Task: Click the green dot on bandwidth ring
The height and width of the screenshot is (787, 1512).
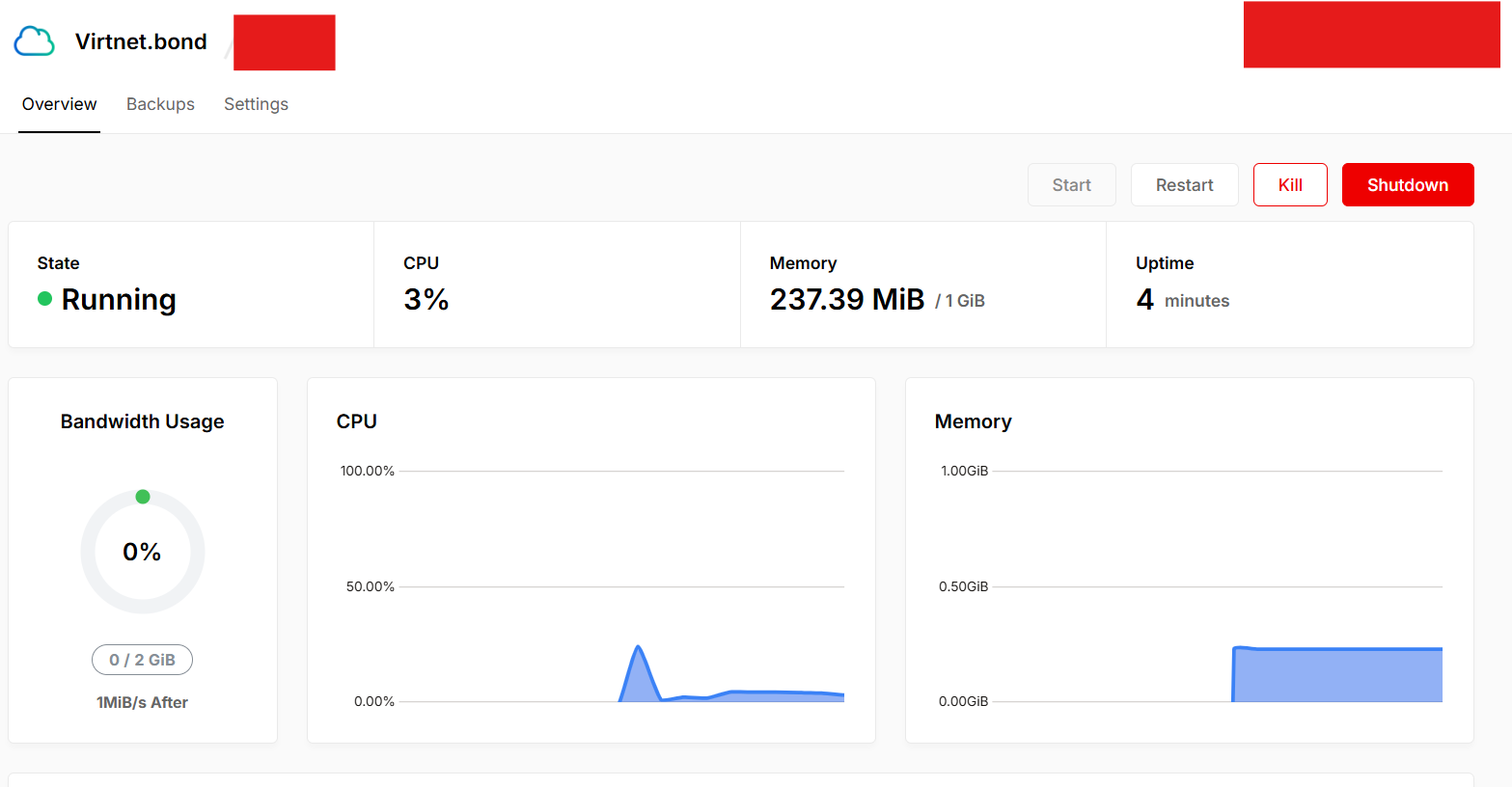Action: [143, 497]
